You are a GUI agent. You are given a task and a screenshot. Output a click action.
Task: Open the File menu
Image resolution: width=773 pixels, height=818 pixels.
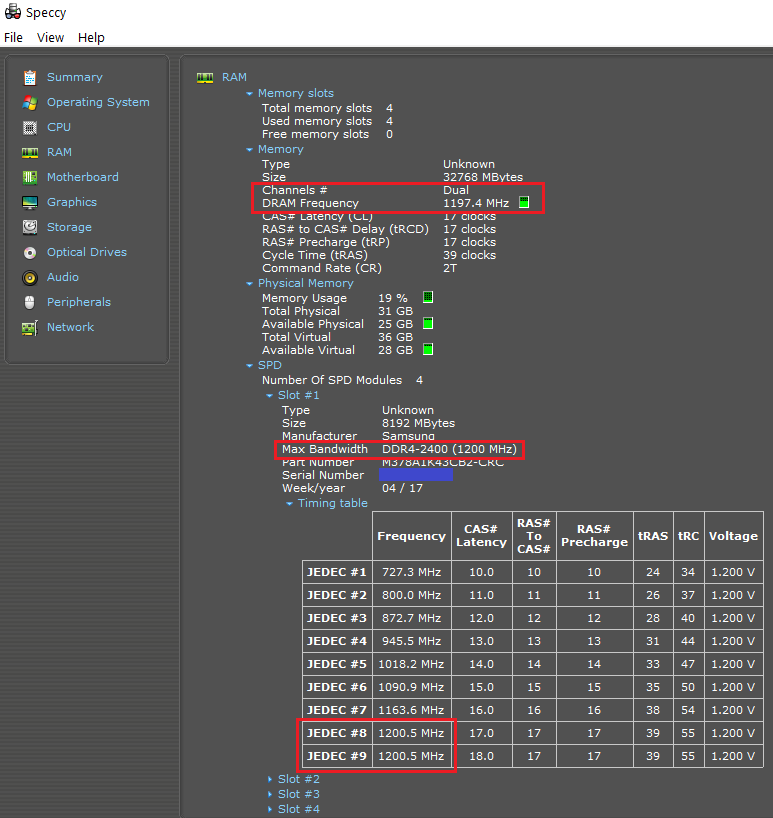pyautogui.click(x=14, y=38)
